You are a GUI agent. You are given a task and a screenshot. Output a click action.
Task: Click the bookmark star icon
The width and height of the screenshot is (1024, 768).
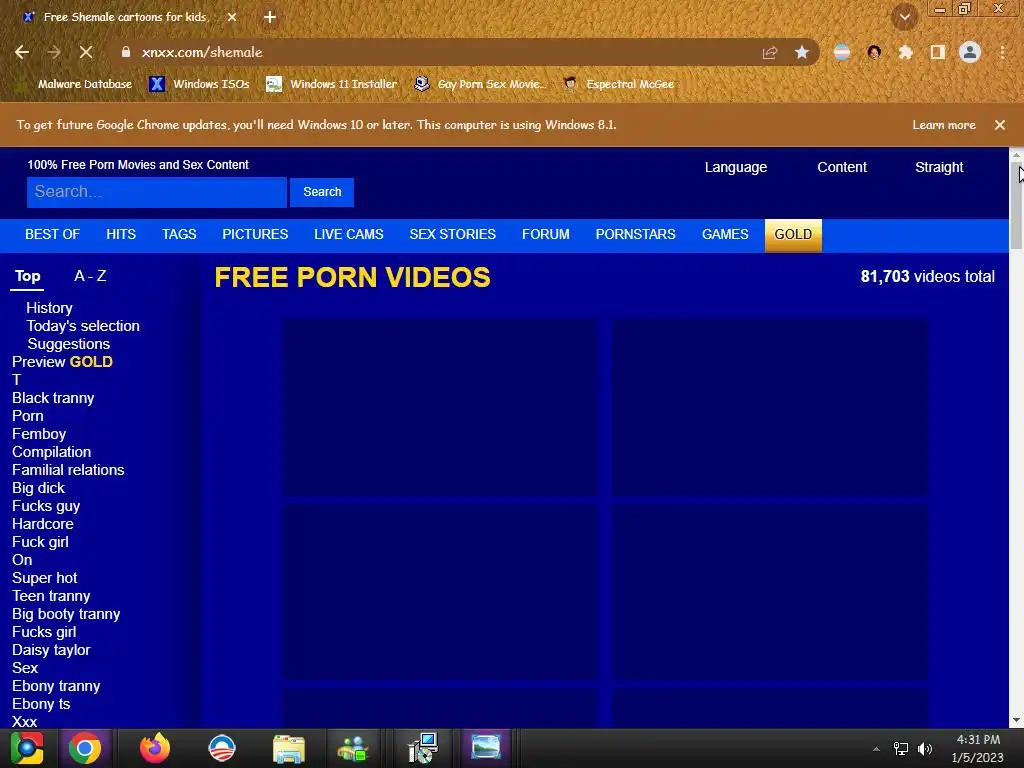(802, 53)
